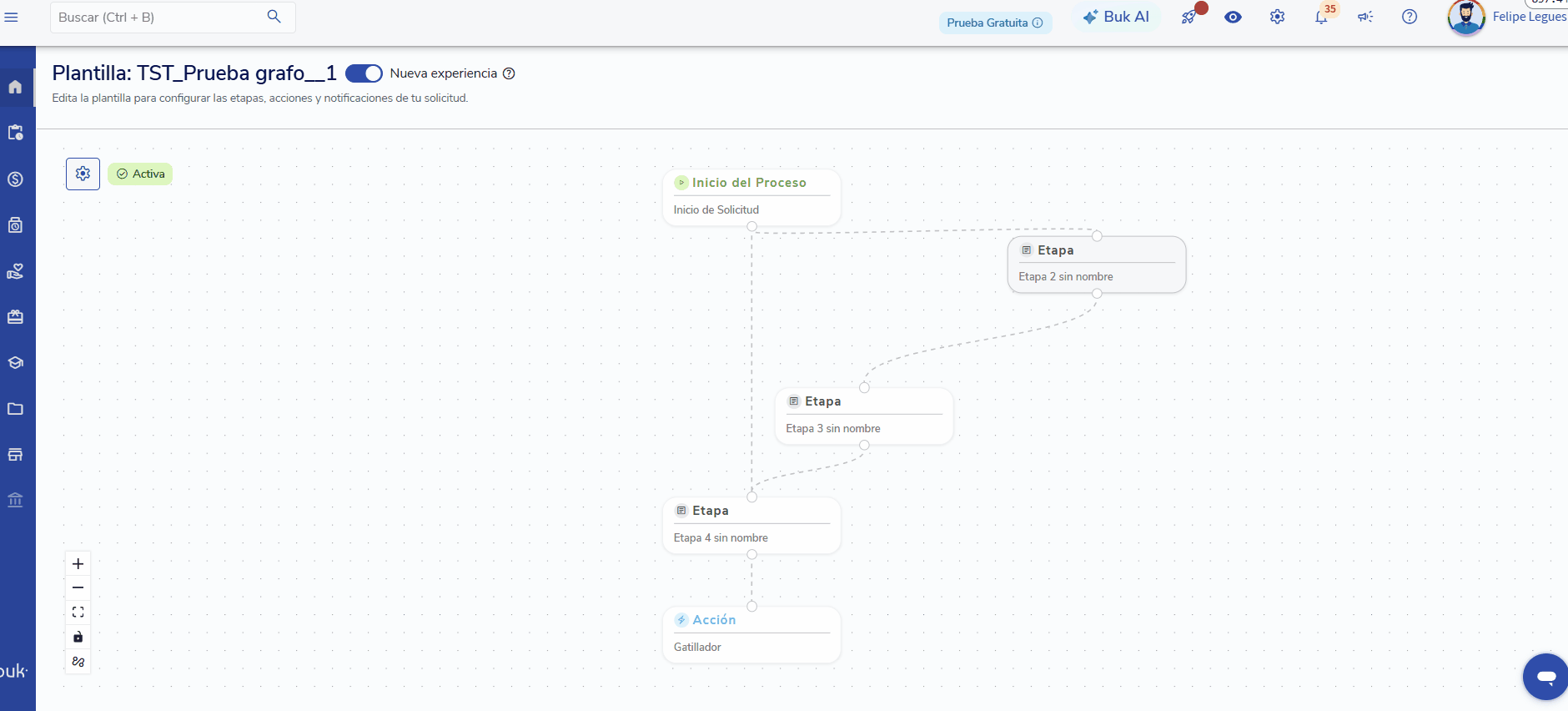Click the home icon in sidebar
The image size is (1568, 711).
[15, 87]
